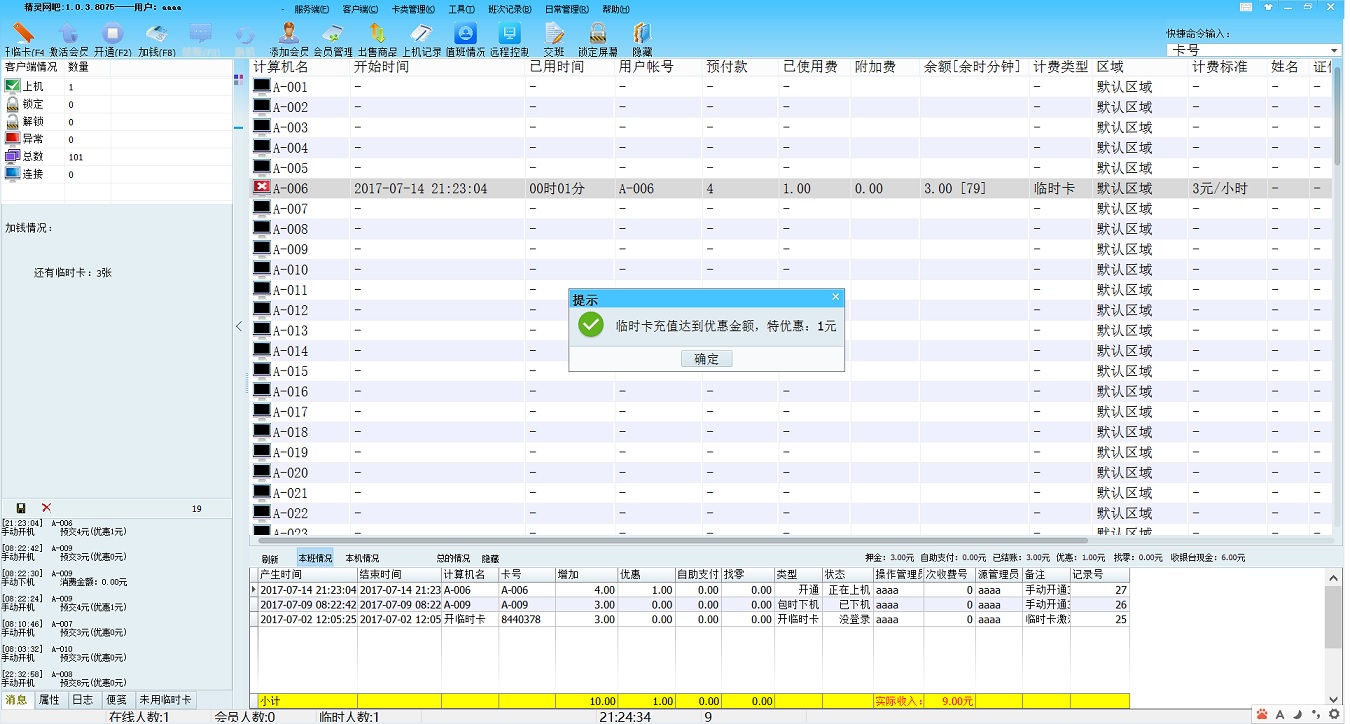Click the monitor icon beside A-001
Screen dimensions: 1350x724
[262, 87]
